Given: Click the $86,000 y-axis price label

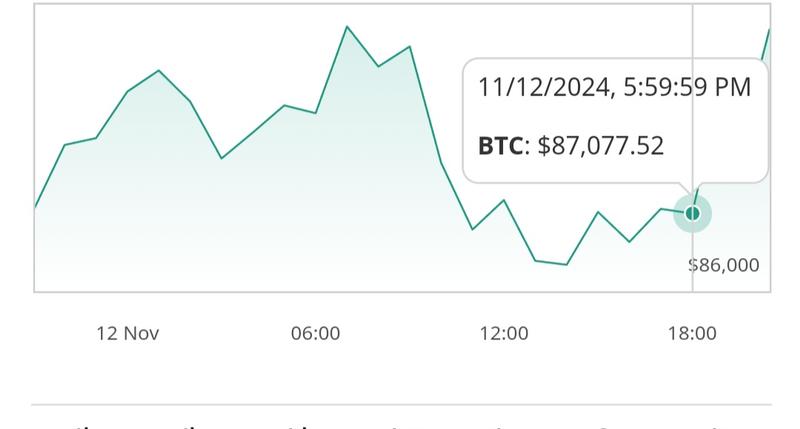Looking at the screenshot, I should (x=724, y=265).
